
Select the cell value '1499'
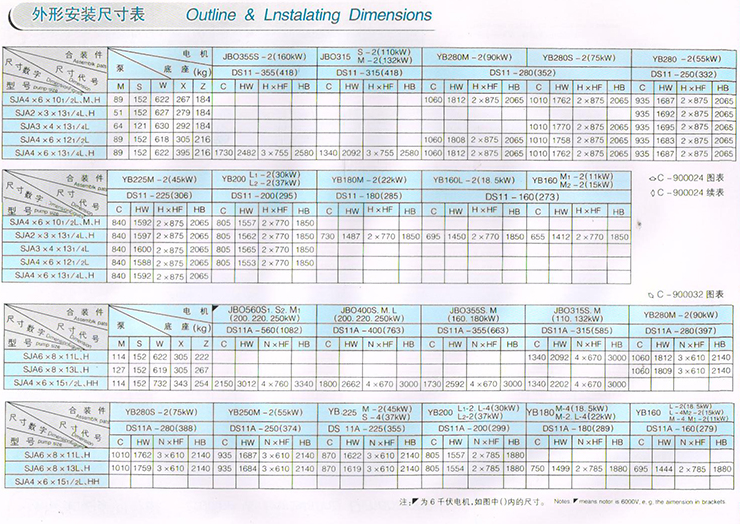[x=560, y=468]
